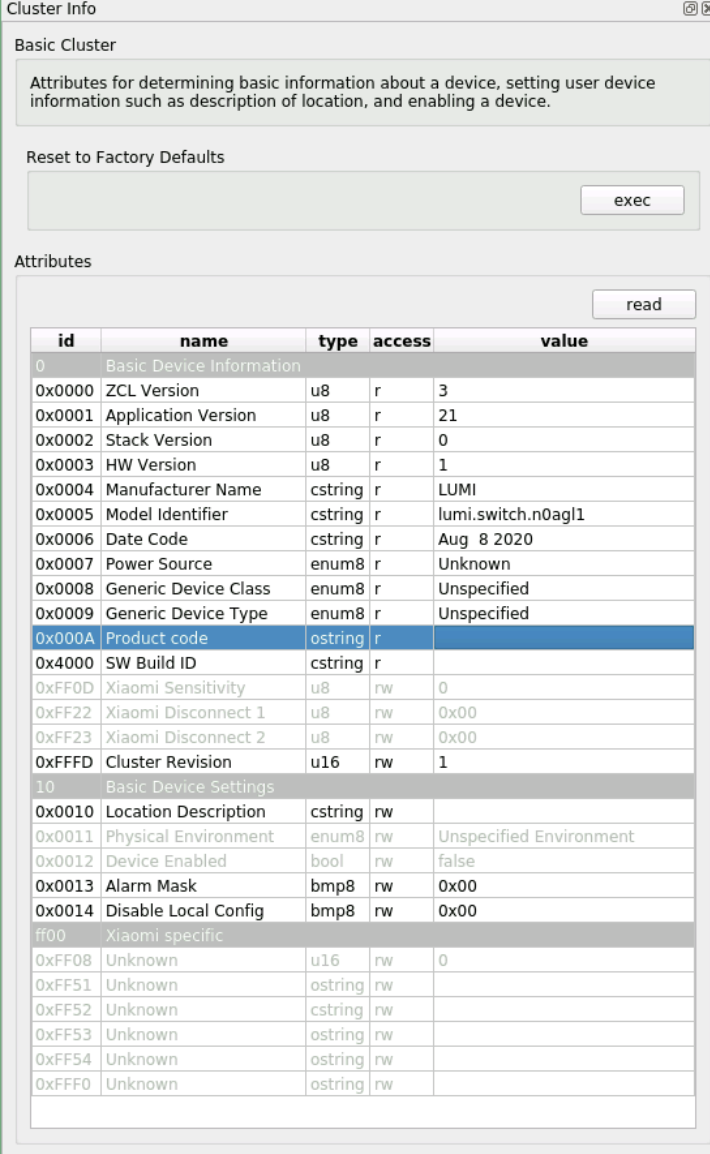Click the lumi.switch.n0agl1 value

(564, 514)
